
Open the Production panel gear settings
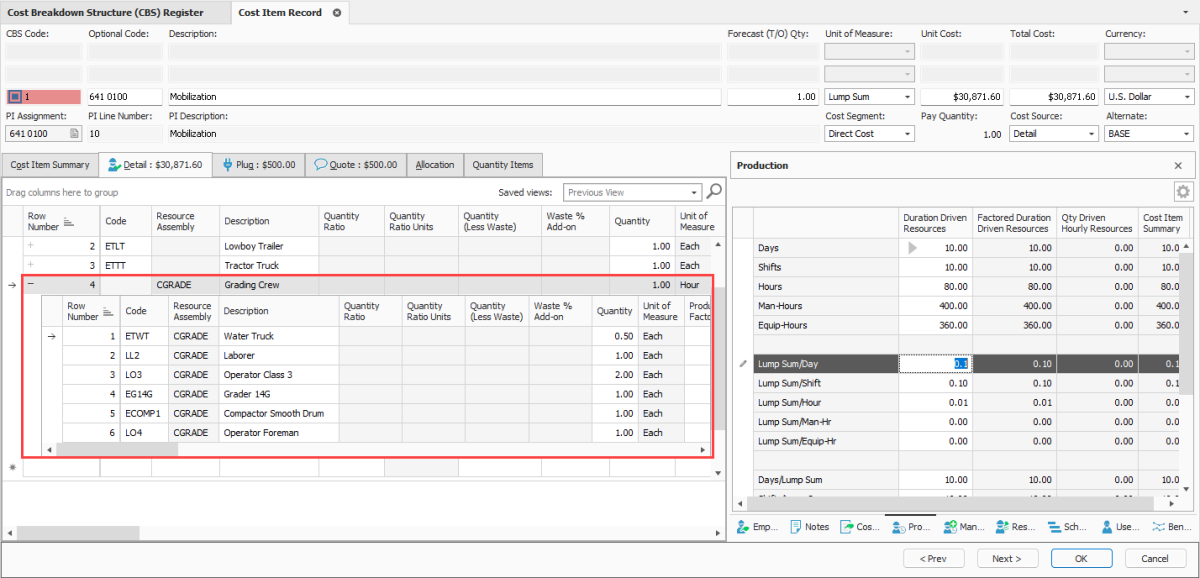point(1183,192)
